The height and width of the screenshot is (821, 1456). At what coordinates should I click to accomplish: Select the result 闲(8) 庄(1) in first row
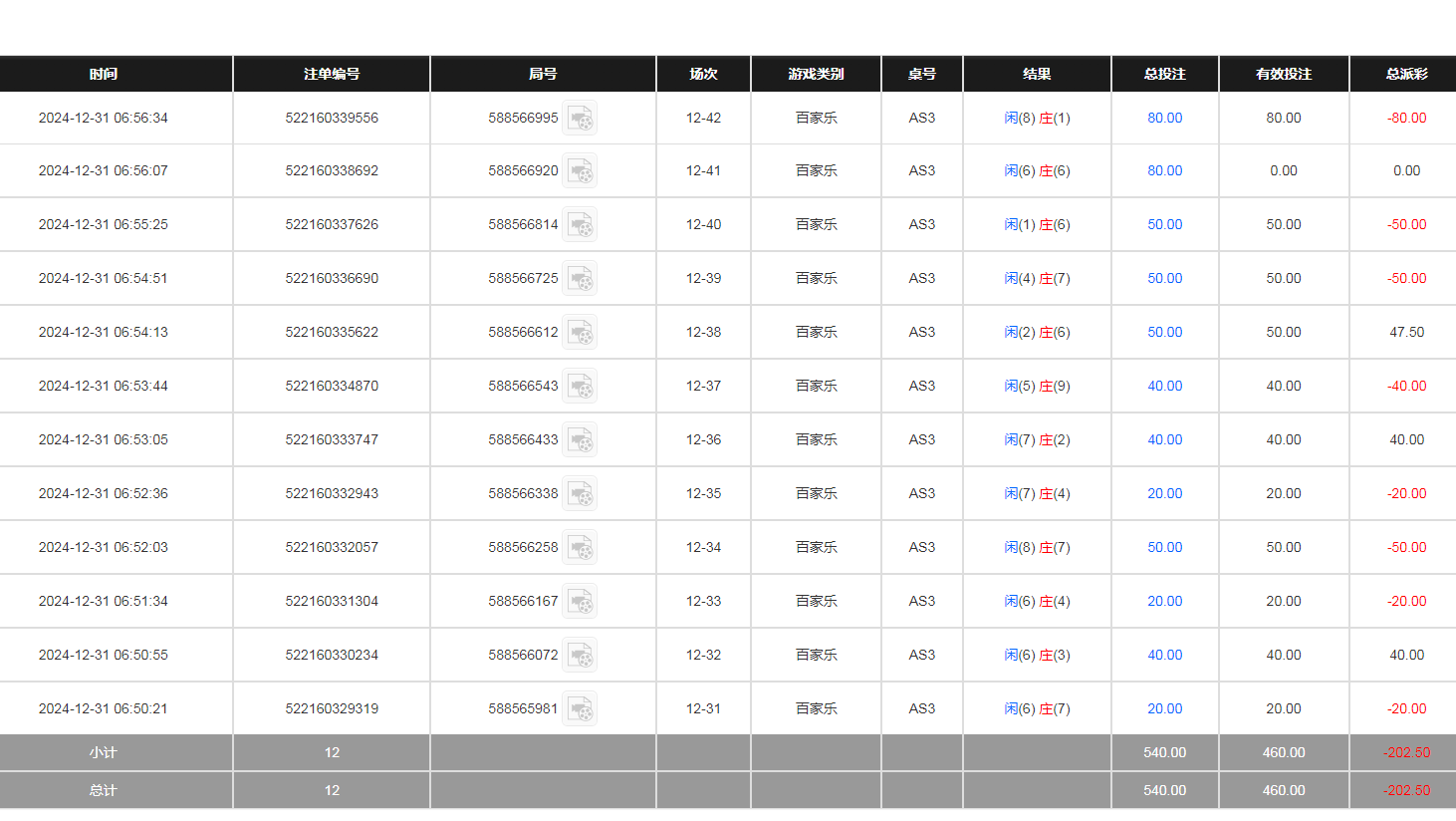pos(1037,118)
